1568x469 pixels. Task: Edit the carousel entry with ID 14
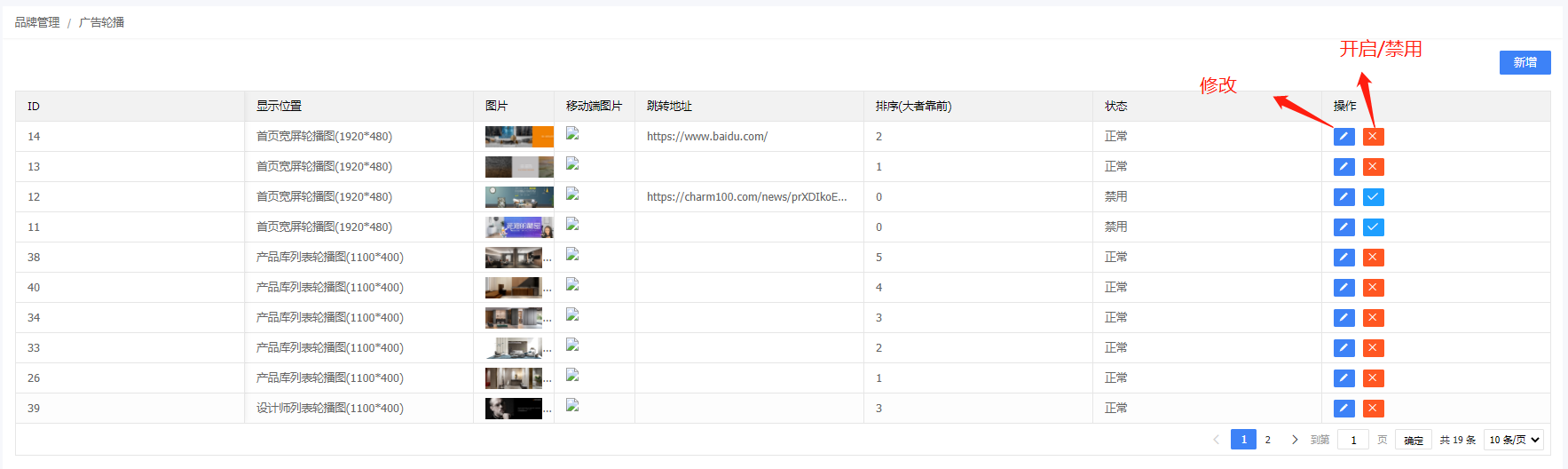pos(1343,137)
